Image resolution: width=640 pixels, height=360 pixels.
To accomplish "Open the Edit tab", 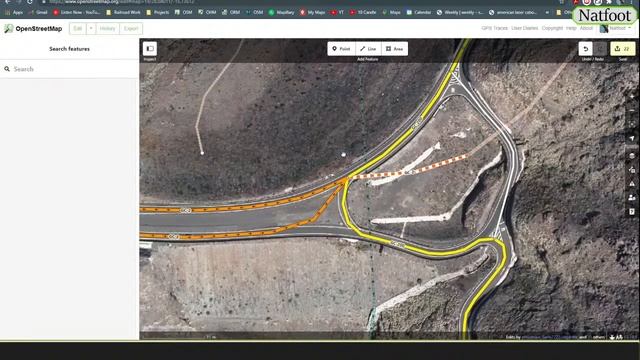I will [78, 29].
